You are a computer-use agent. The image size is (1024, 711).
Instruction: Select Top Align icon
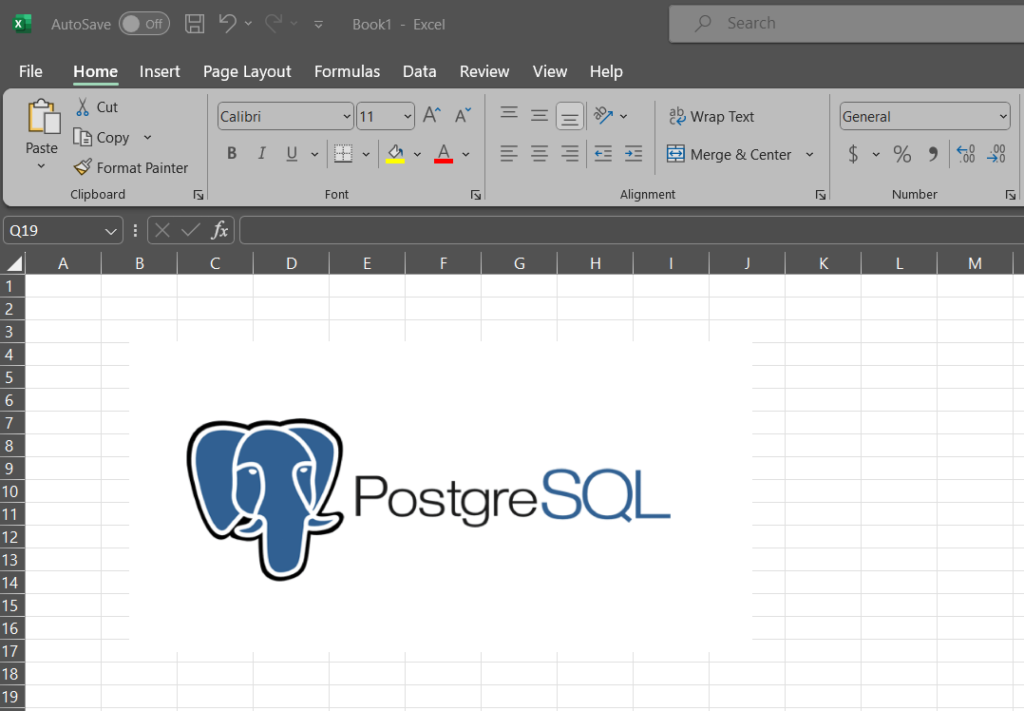click(509, 116)
